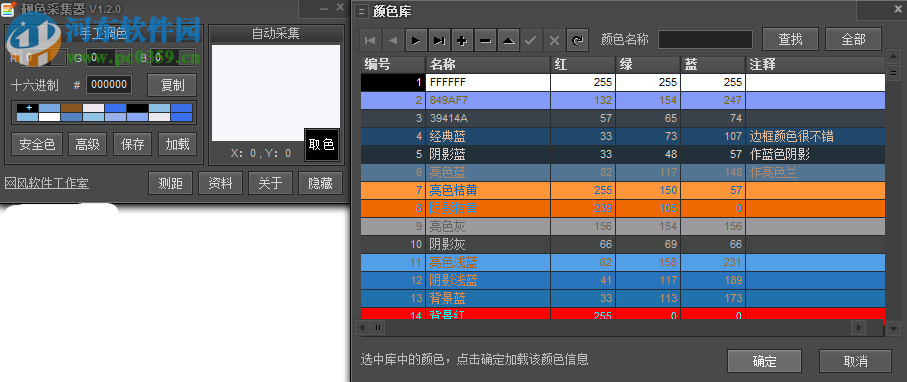907x382 pixels.
Task: Click the 颜色名称 search input field
Action: [x=705, y=39]
